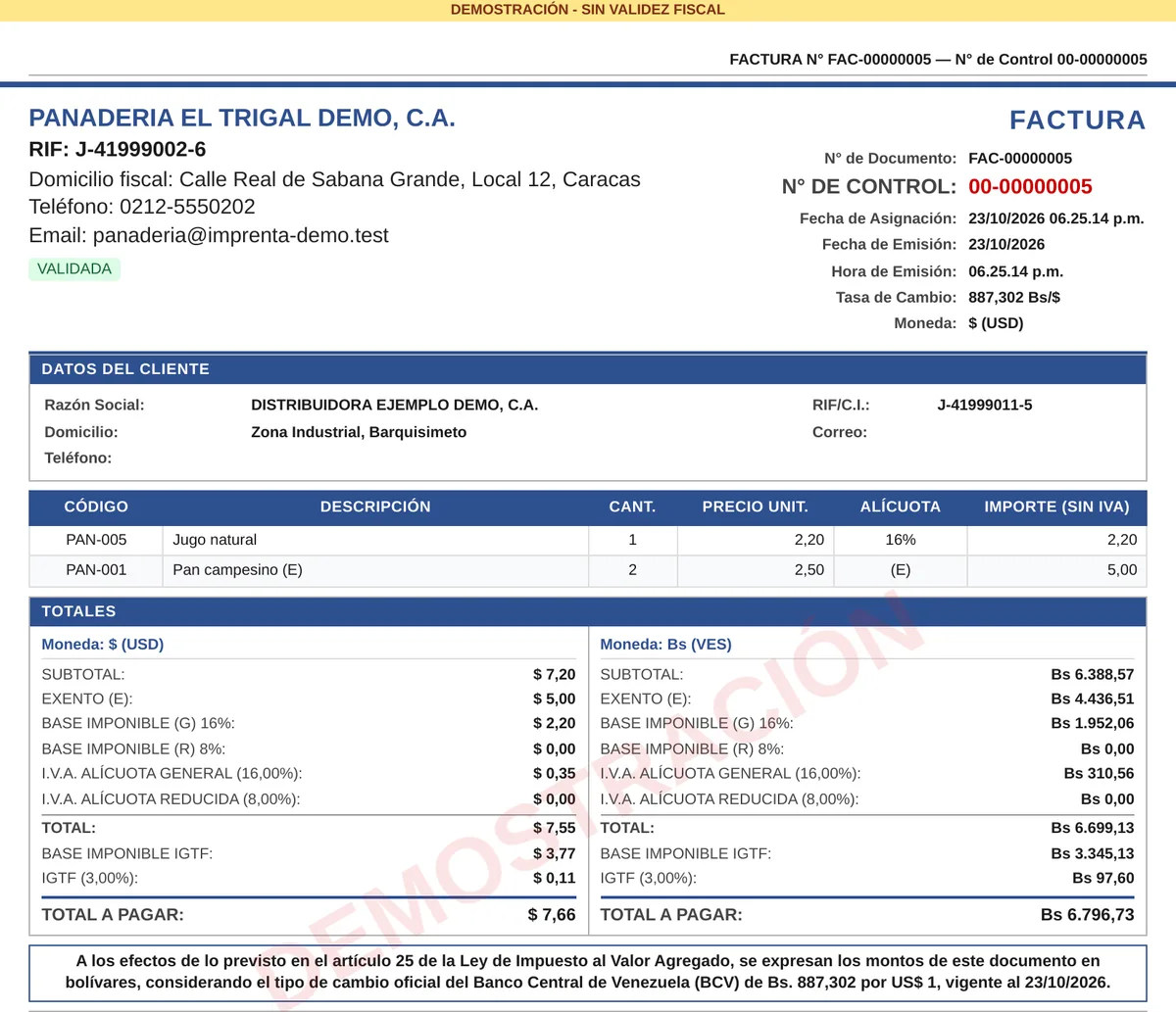Click the PRECIO UNIT. column header
Image resolution: width=1176 pixels, height=1012 pixels.
tap(756, 506)
